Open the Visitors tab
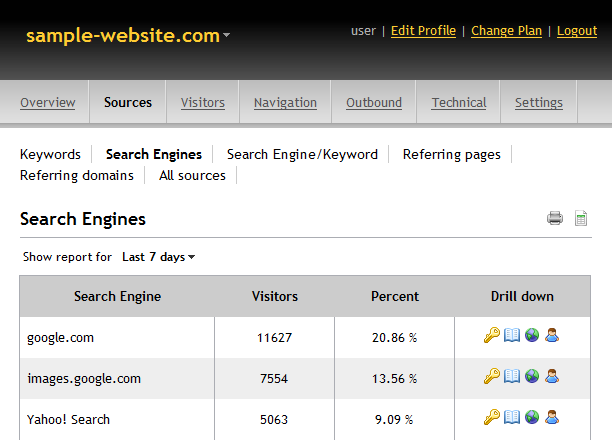 tap(203, 102)
